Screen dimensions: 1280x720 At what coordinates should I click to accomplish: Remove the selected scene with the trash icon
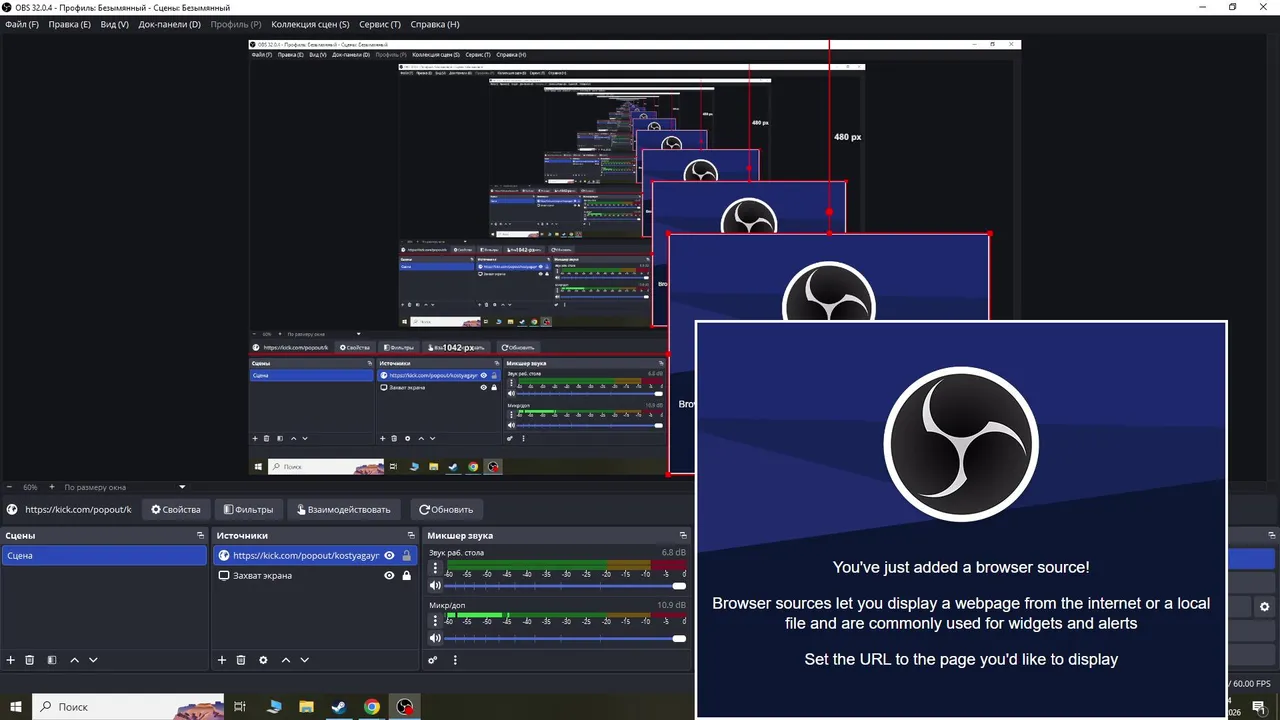(30, 660)
